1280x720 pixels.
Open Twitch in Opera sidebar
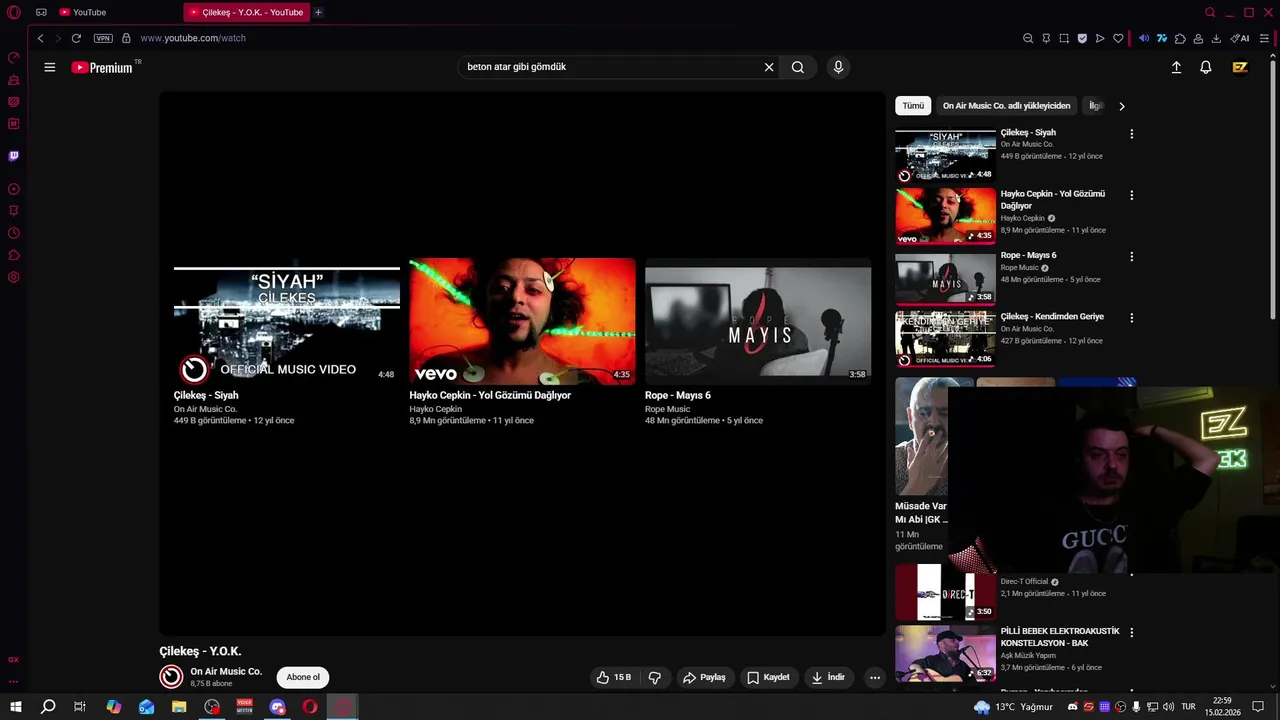point(14,156)
